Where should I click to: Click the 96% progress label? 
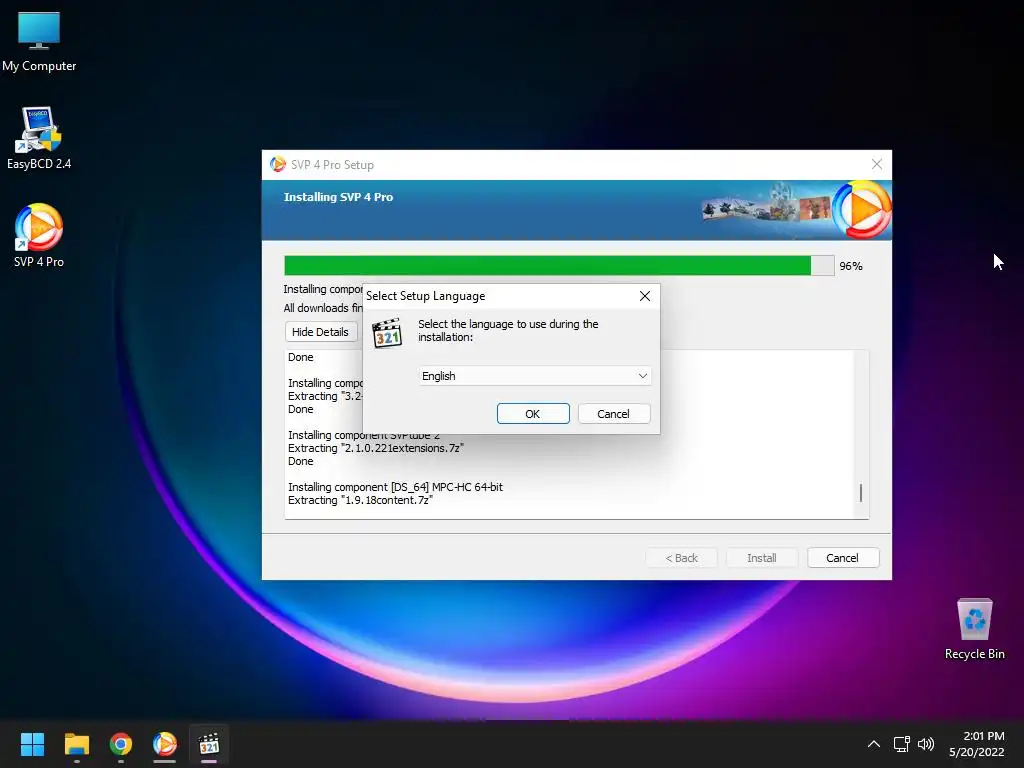point(851,266)
